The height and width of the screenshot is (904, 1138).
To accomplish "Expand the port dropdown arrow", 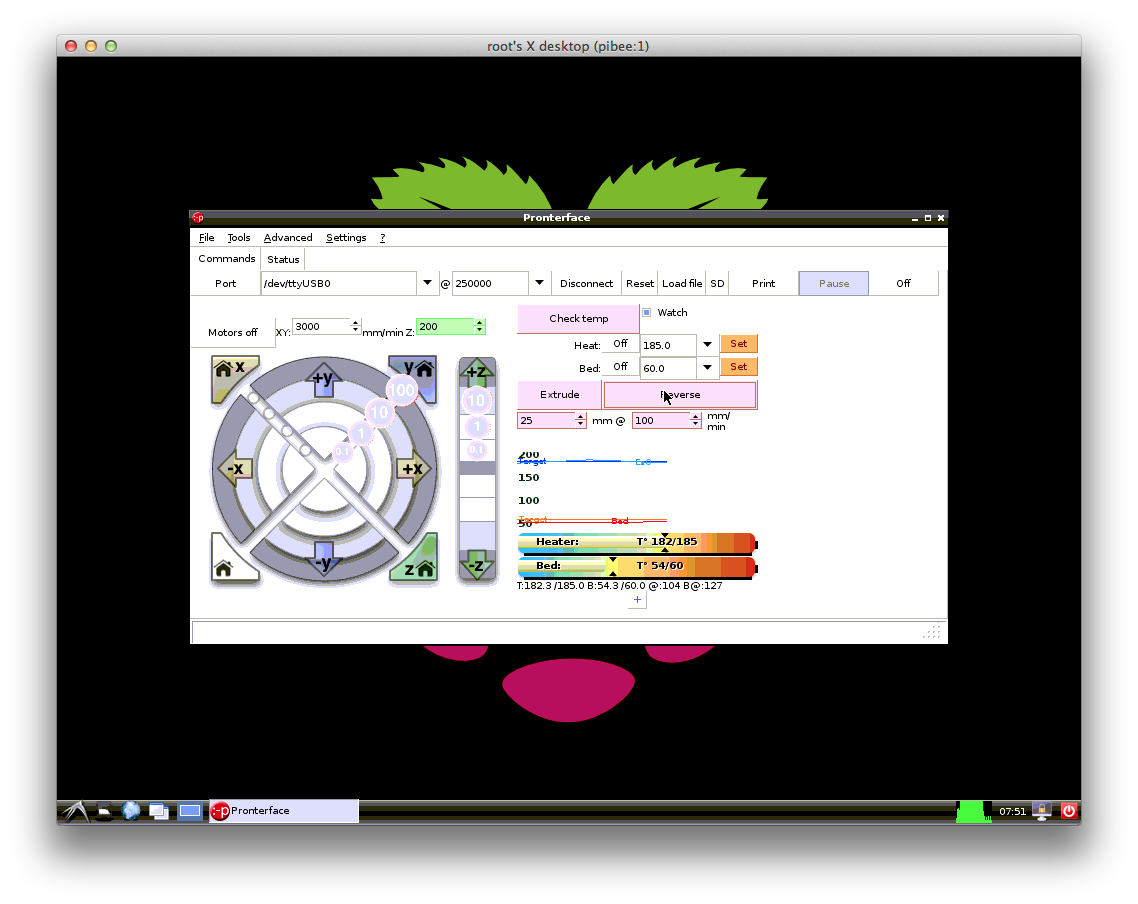I will pos(427,283).
